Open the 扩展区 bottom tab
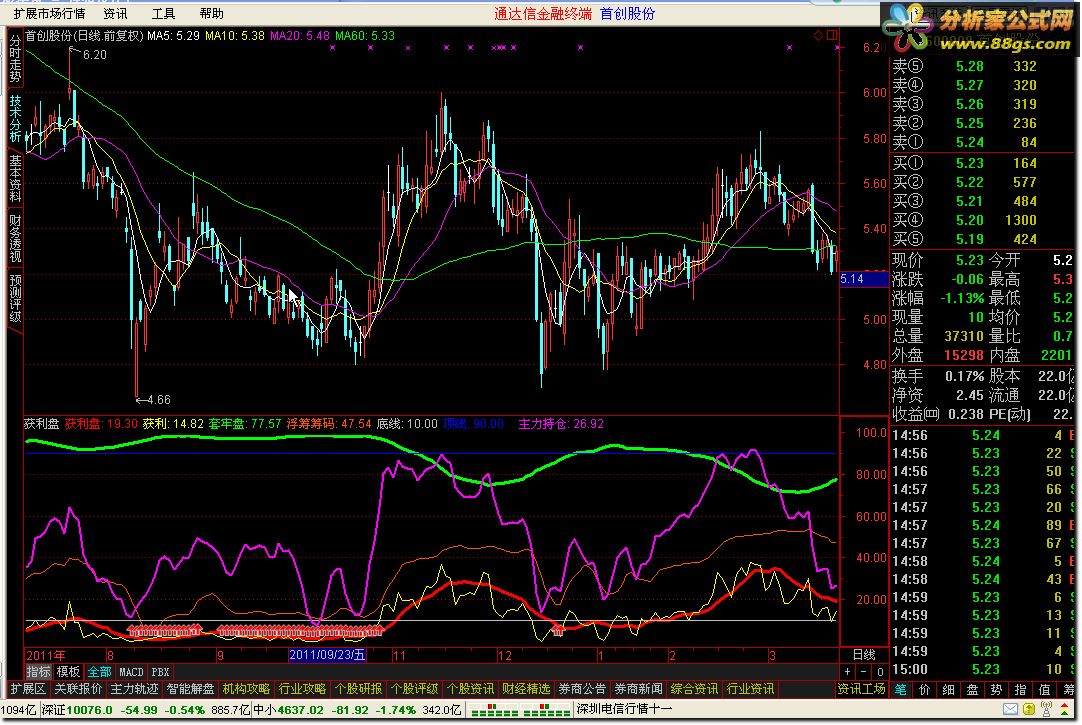1082x725 pixels. [x=28, y=689]
